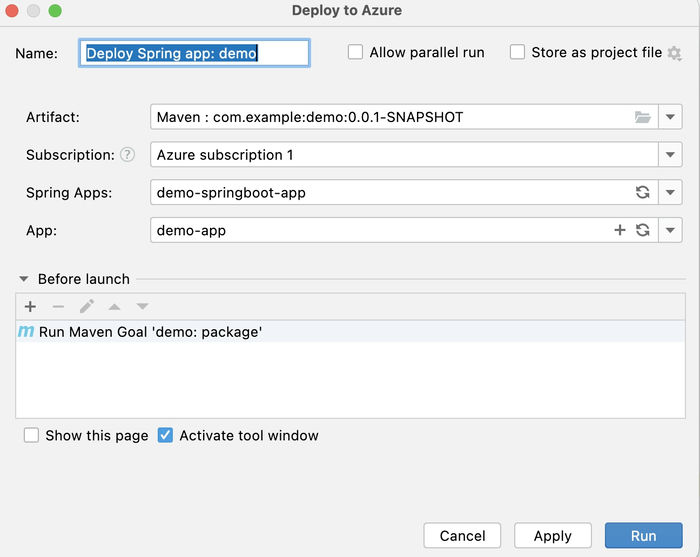Move the Before launch task up
The width and height of the screenshot is (700, 557).
pos(114,307)
